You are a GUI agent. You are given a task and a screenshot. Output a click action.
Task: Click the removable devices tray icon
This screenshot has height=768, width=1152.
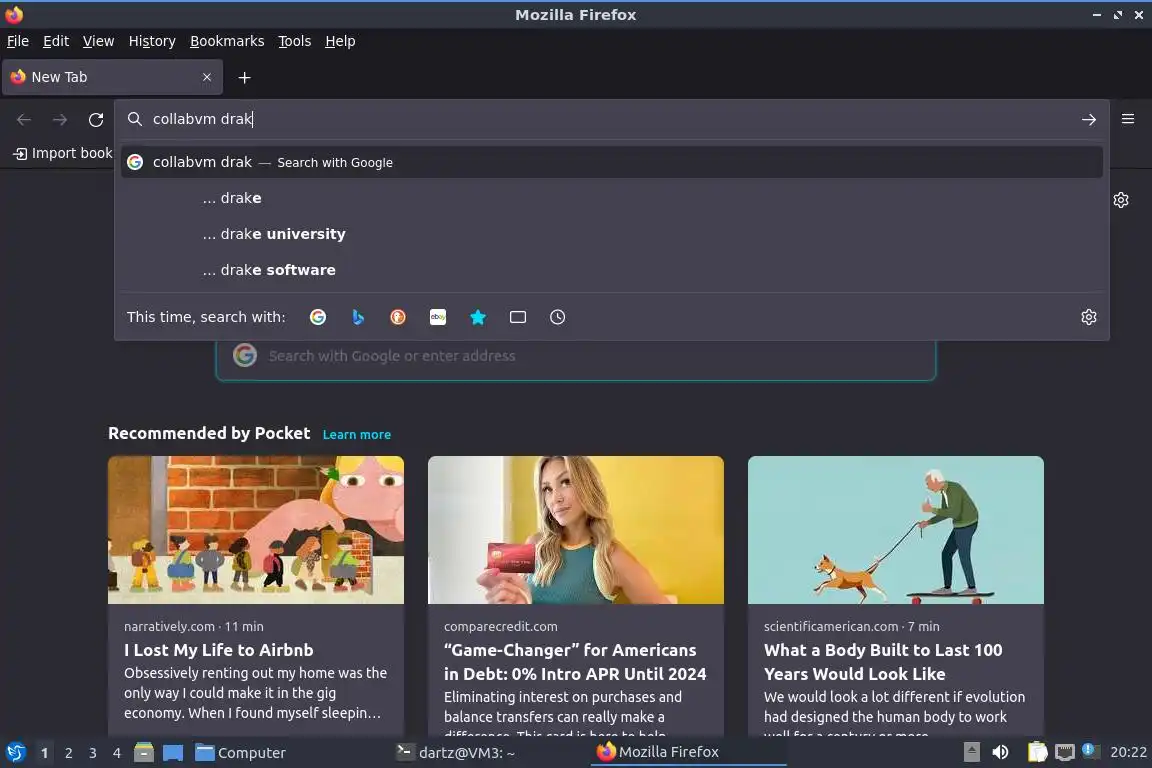click(x=971, y=752)
